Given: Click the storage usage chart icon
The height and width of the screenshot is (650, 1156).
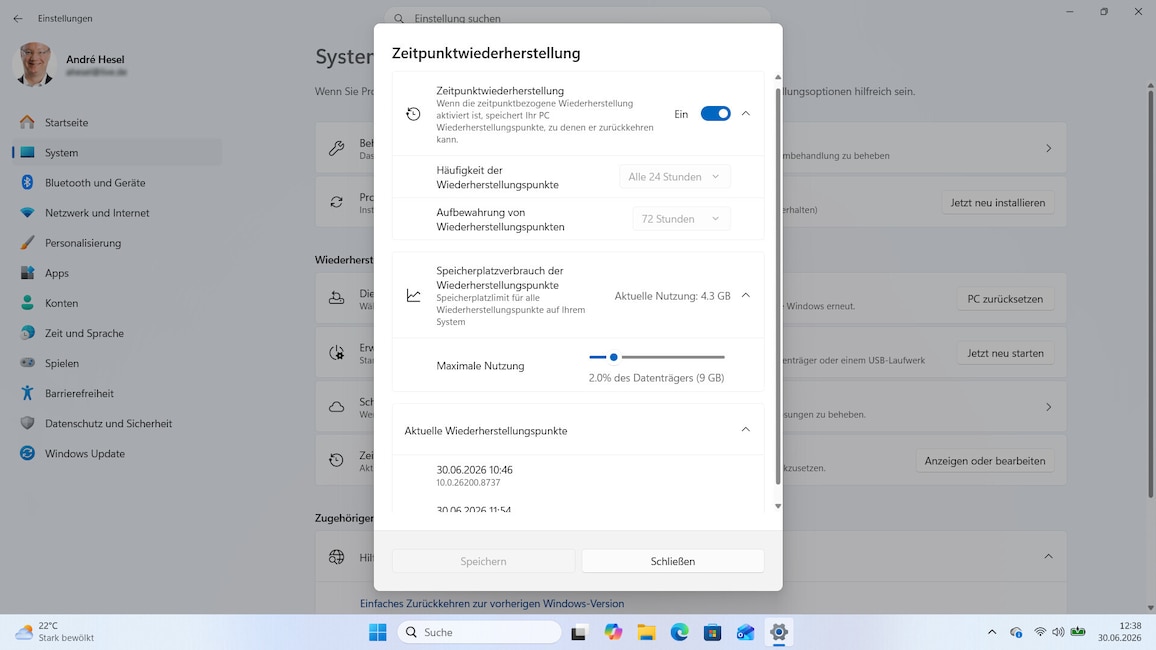Looking at the screenshot, I should [414, 296].
